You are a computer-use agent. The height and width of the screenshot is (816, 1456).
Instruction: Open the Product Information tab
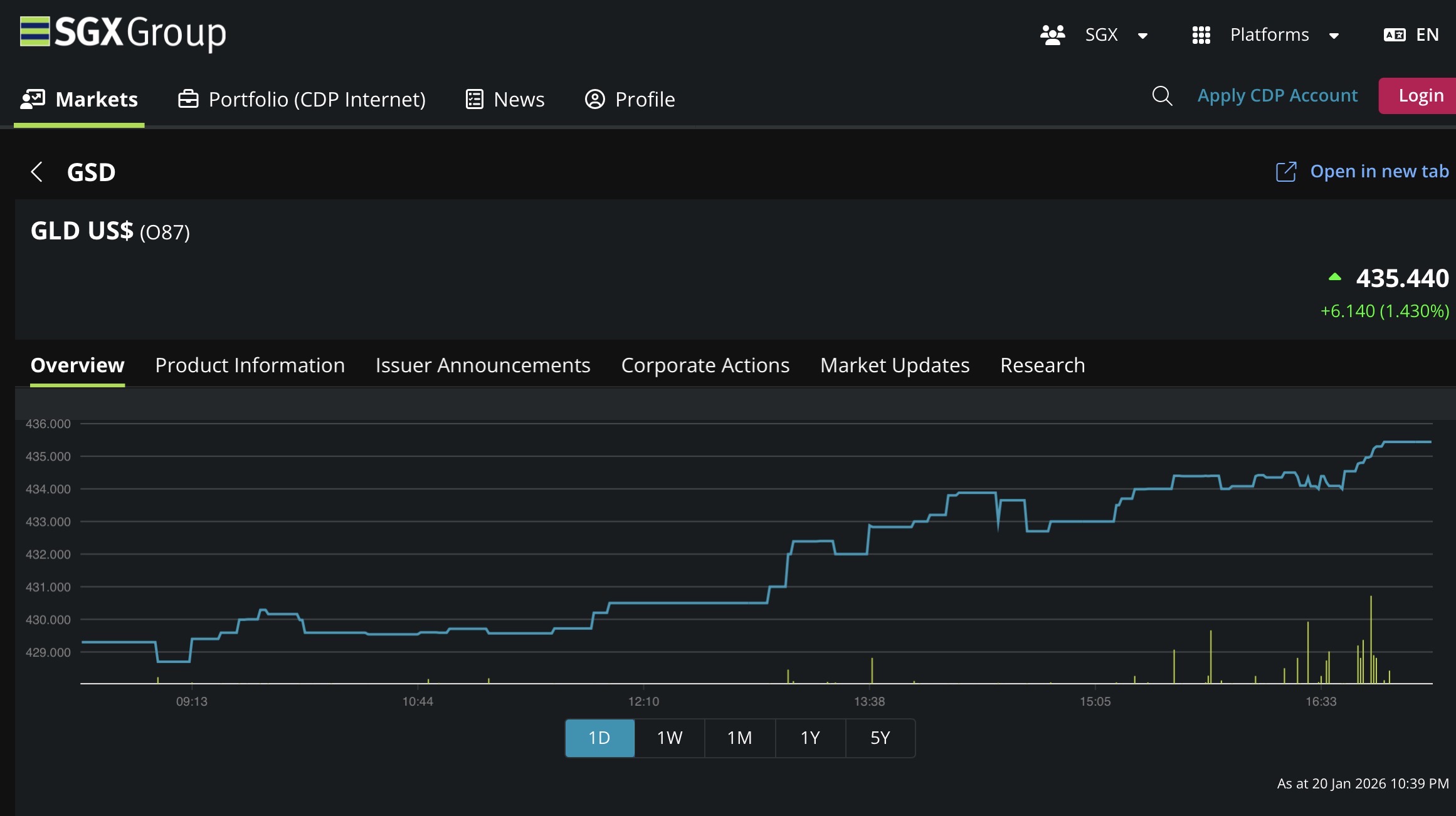pyautogui.click(x=250, y=365)
